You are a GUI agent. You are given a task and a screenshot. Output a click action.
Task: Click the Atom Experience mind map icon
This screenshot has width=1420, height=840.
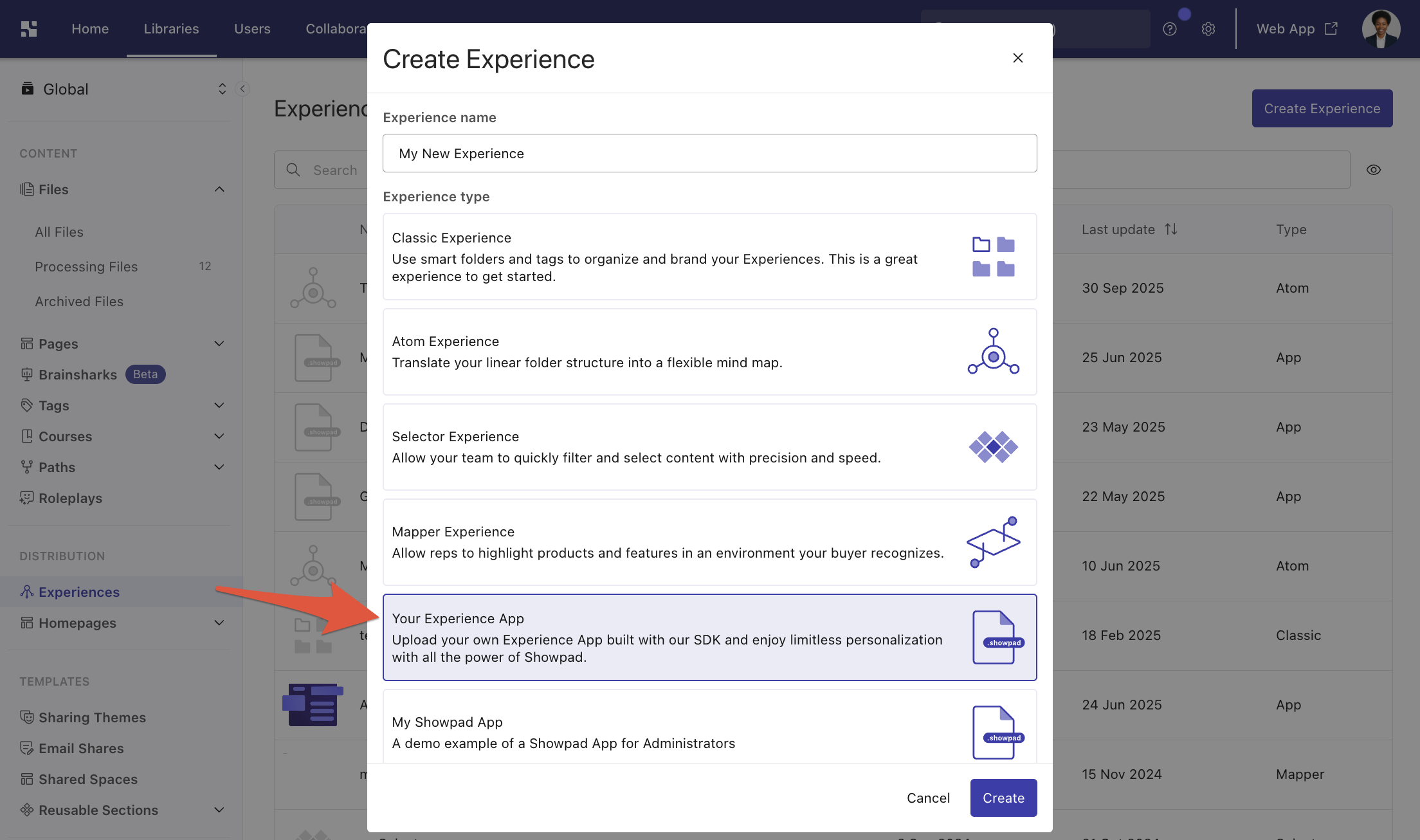pyautogui.click(x=994, y=351)
